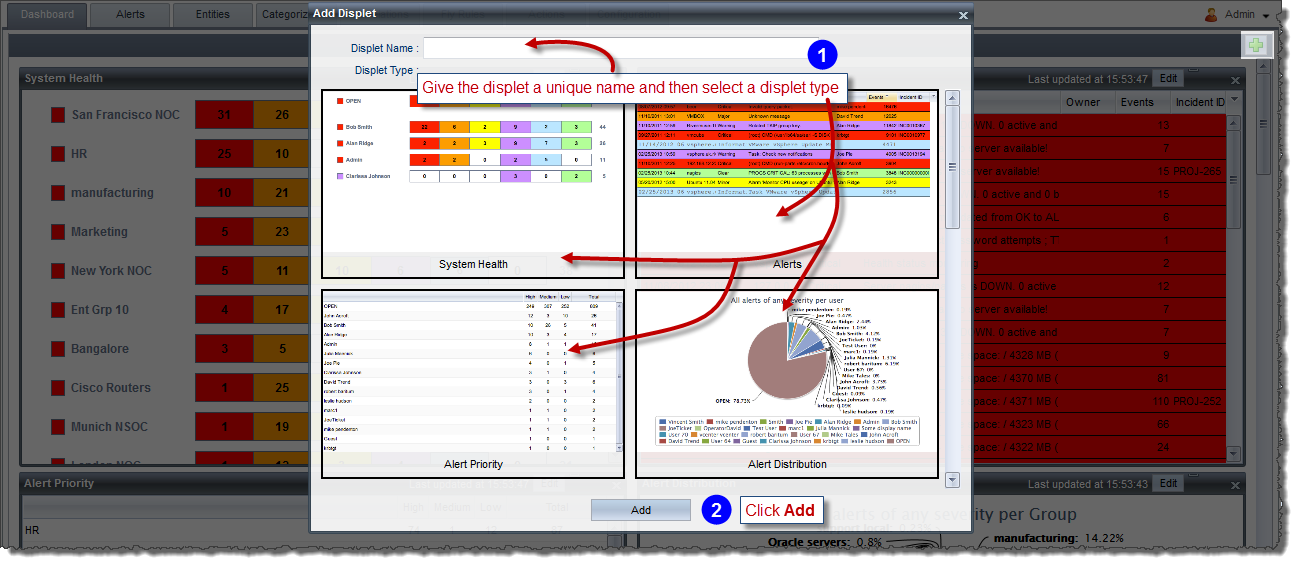Viewport: 1299px width, 566px height.
Task: Open the Alerts table column options arrow
Action: click(x=1233, y=99)
